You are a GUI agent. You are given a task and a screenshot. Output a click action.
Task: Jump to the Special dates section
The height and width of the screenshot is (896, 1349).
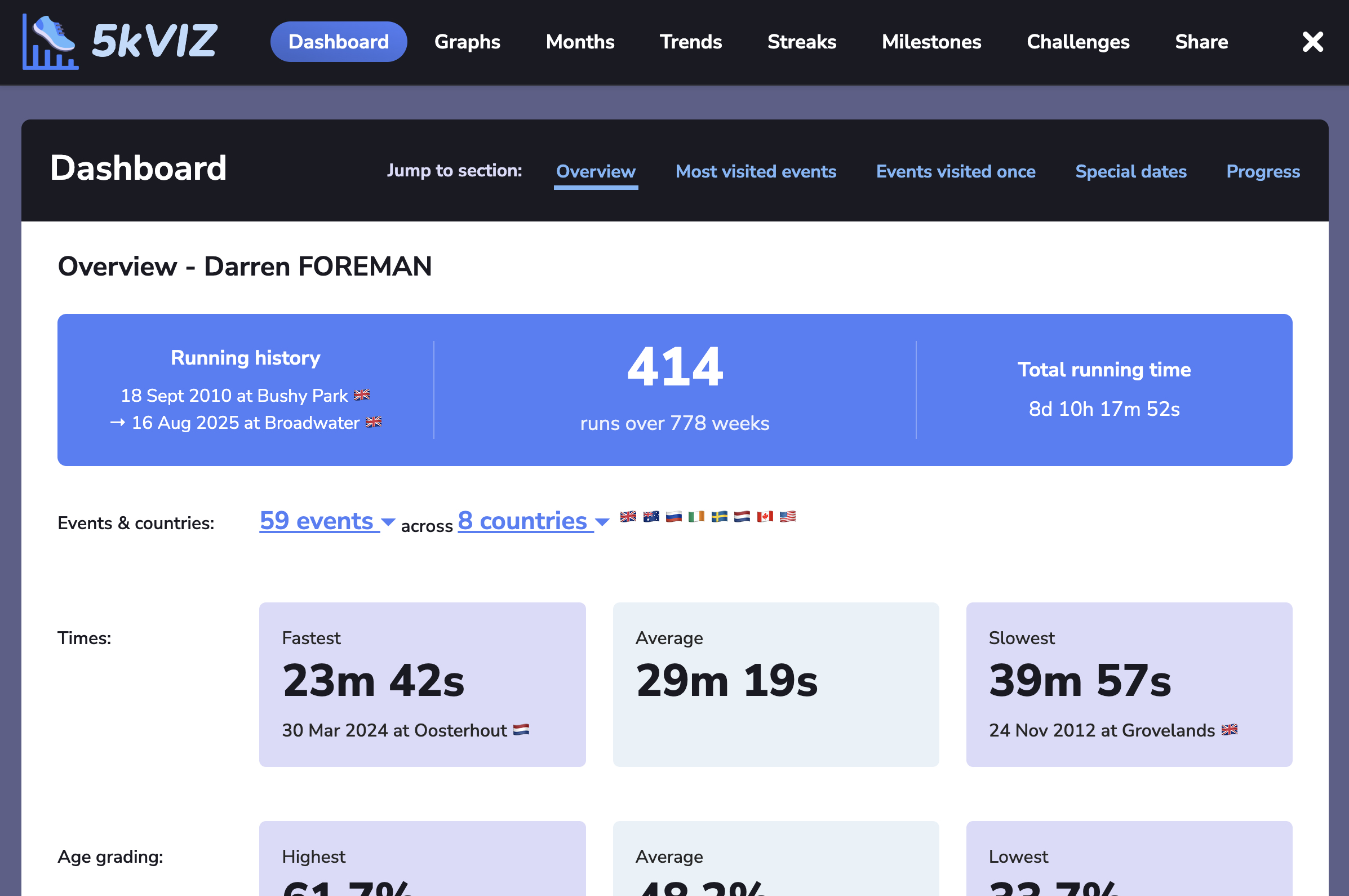point(1130,171)
